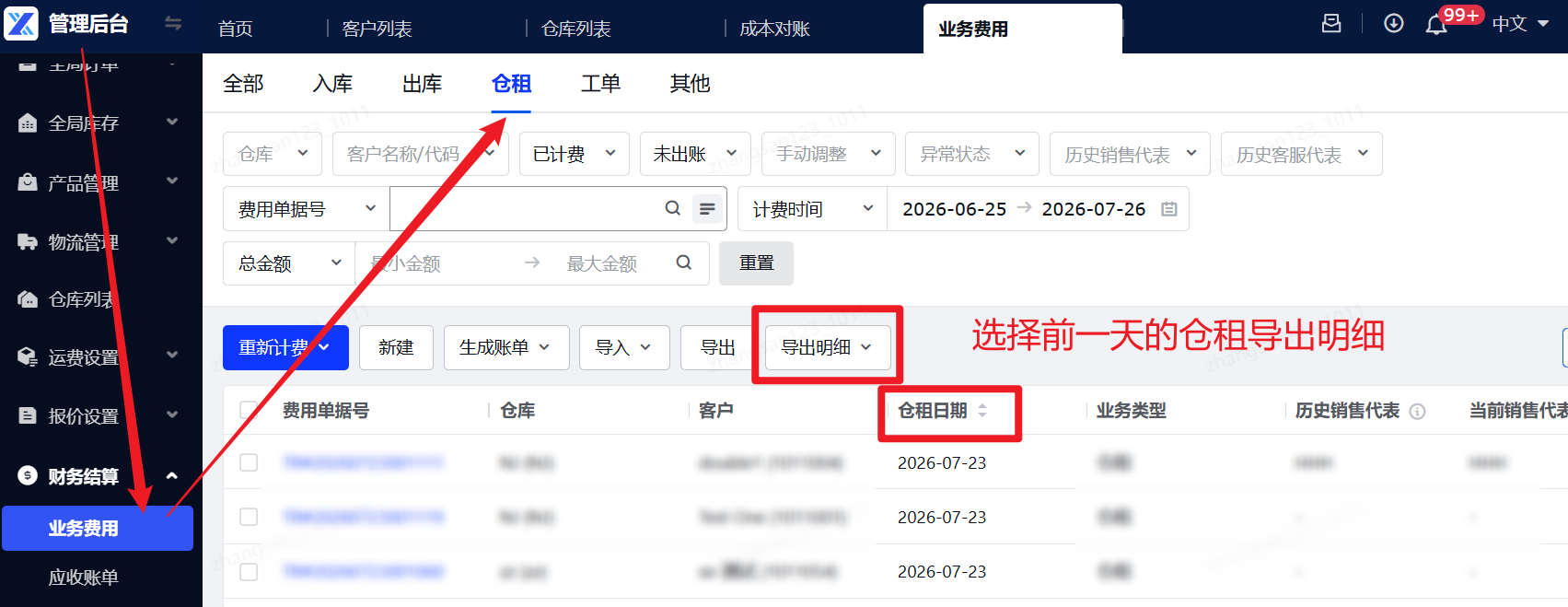Click the 新建 button
Screen dimensions: 1568x607
(396, 347)
